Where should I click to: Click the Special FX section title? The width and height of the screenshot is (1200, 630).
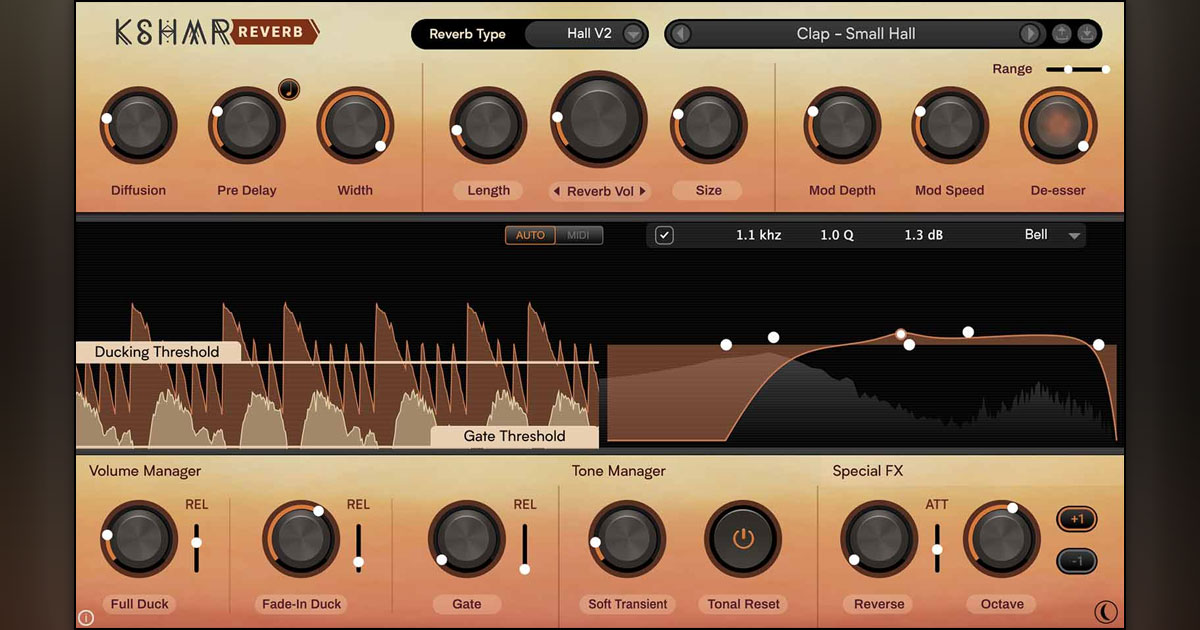(x=868, y=471)
